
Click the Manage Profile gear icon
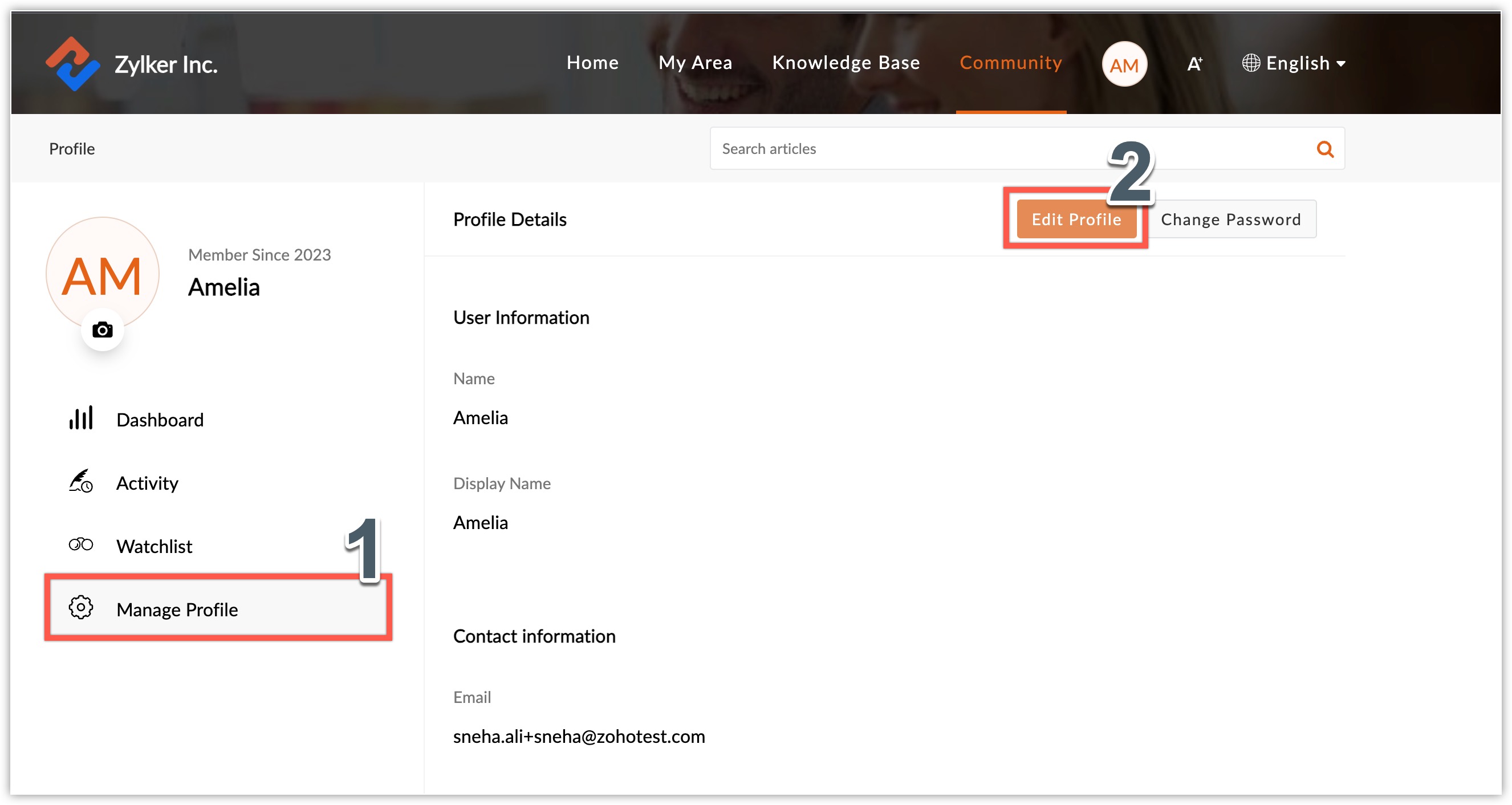81,608
